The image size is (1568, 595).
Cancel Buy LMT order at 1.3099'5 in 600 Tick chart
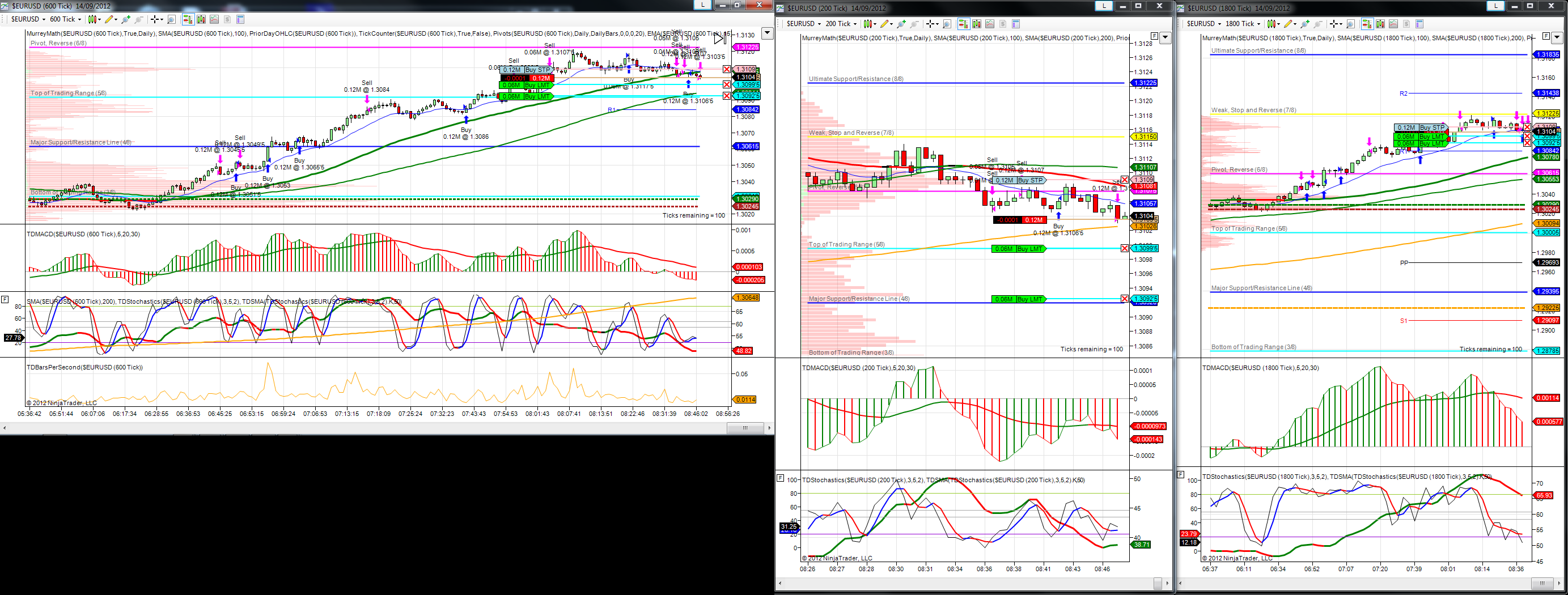727,84
